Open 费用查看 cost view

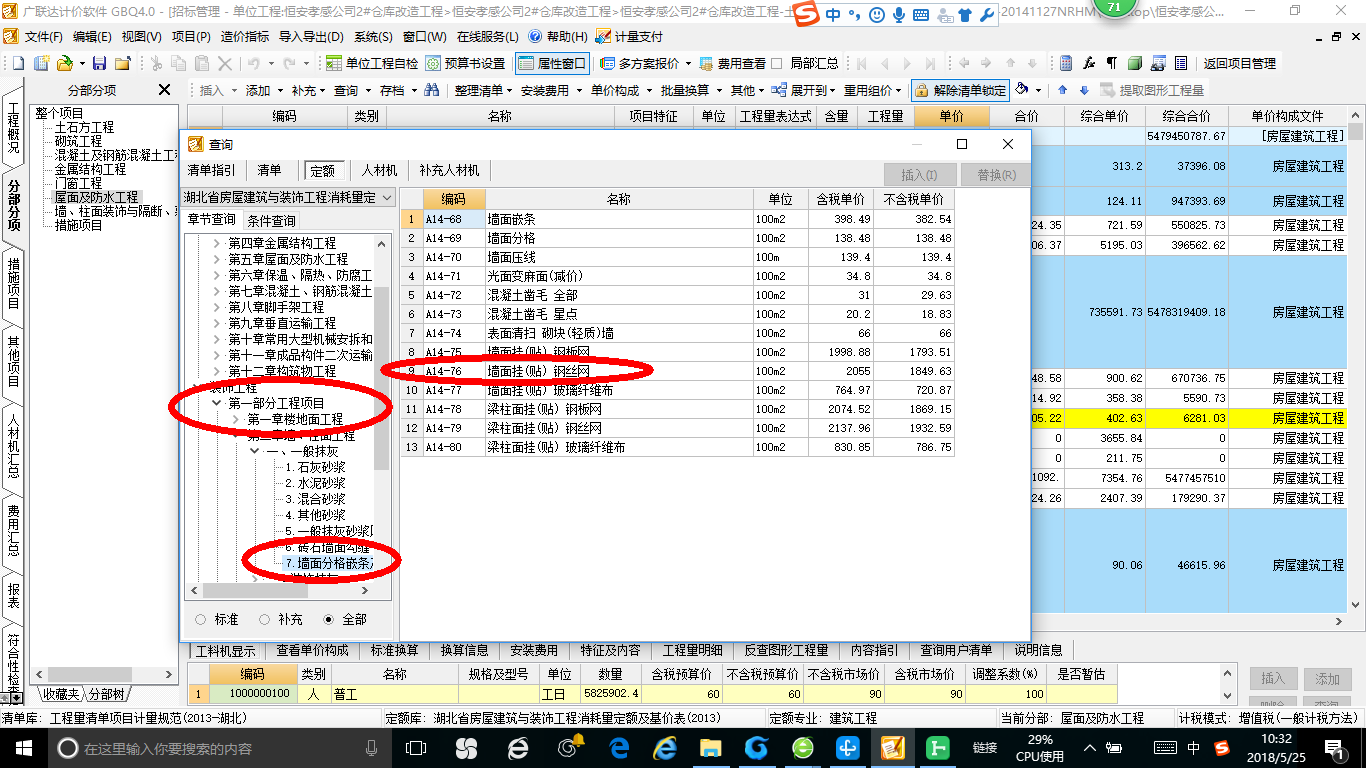pos(731,63)
